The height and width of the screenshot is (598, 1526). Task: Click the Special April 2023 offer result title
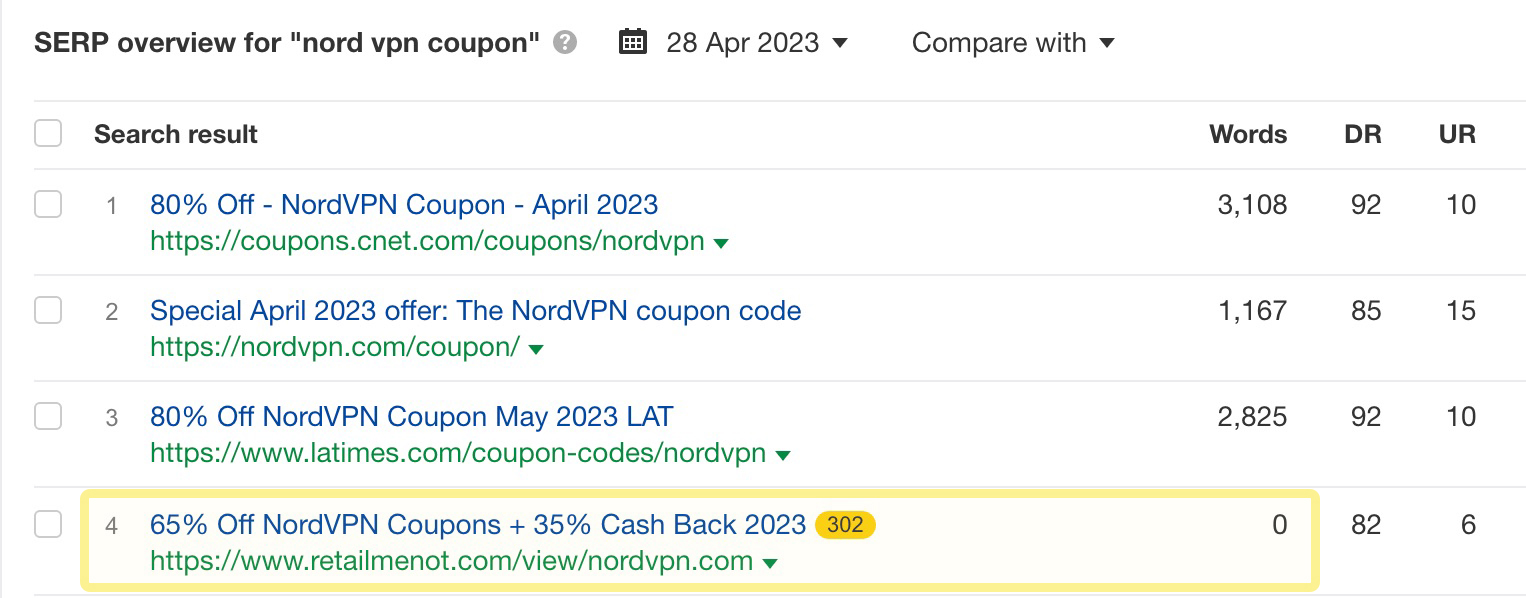(x=475, y=311)
